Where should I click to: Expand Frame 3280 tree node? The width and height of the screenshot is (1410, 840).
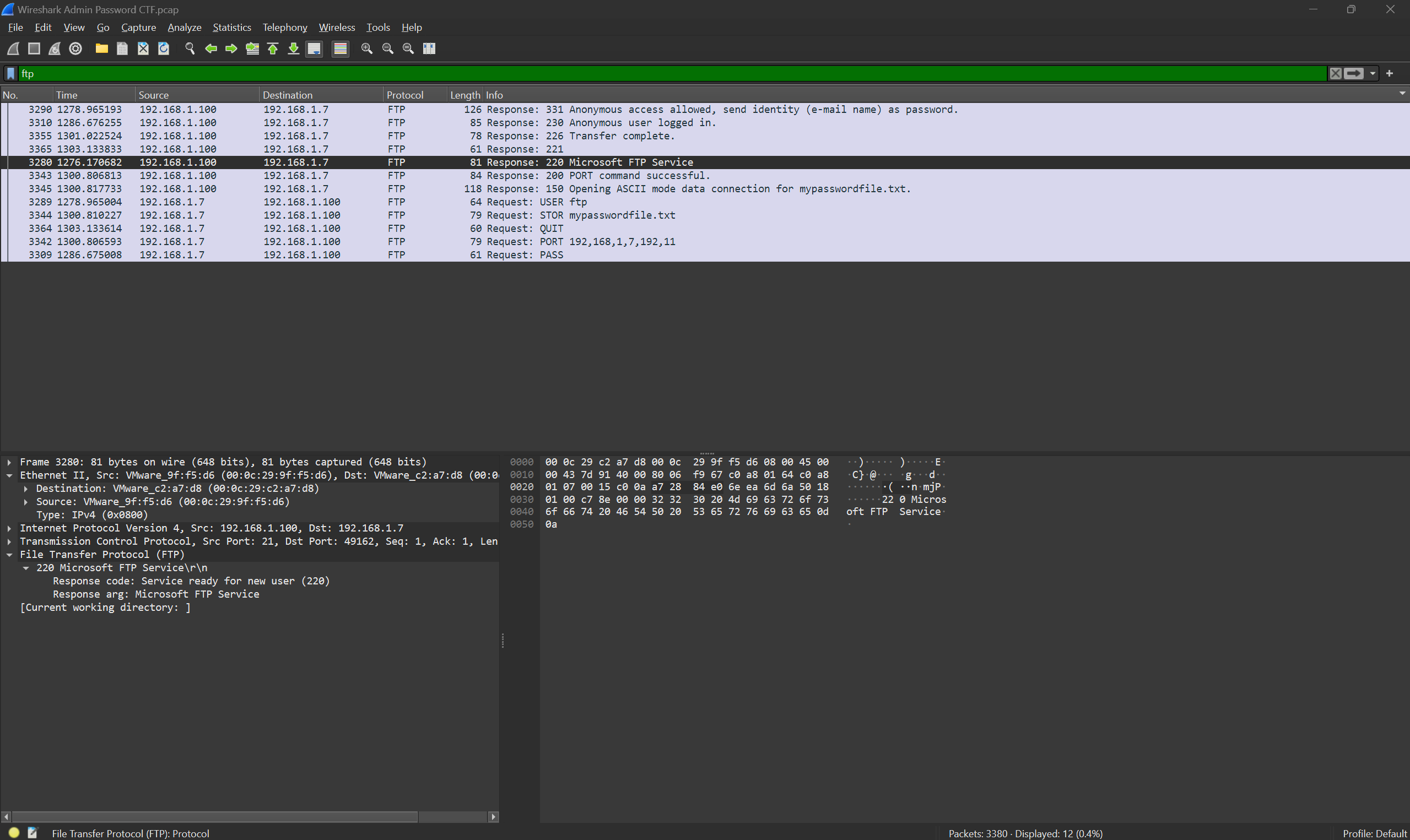point(9,463)
